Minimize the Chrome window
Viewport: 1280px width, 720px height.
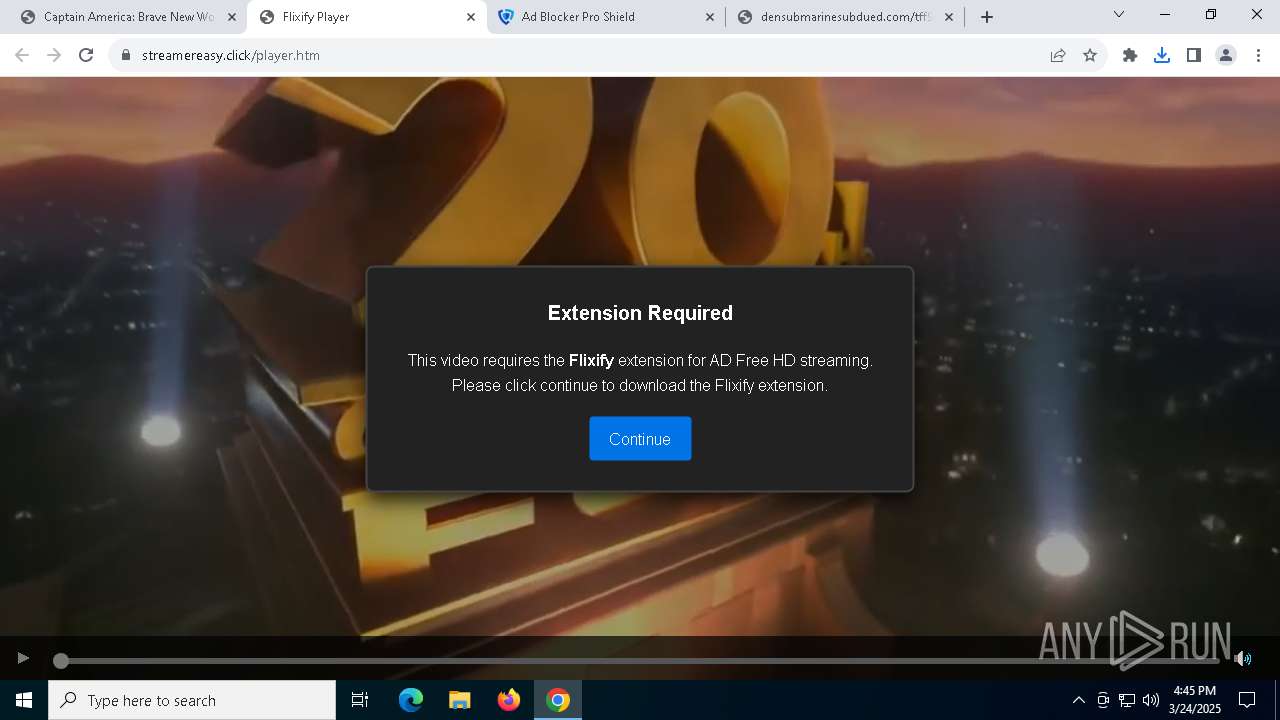pyautogui.click(x=1165, y=14)
